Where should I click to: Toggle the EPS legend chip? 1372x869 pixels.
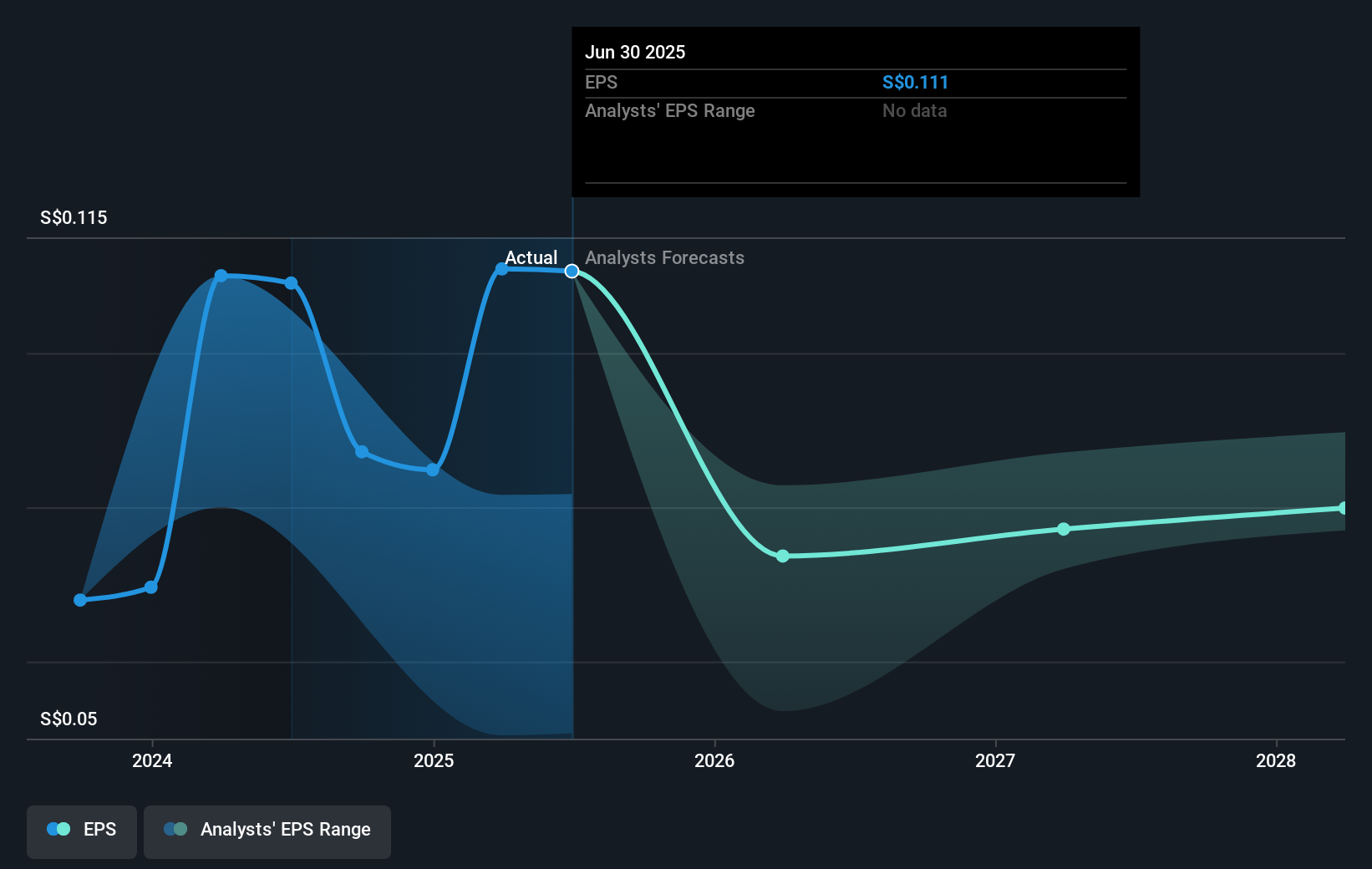(x=81, y=831)
